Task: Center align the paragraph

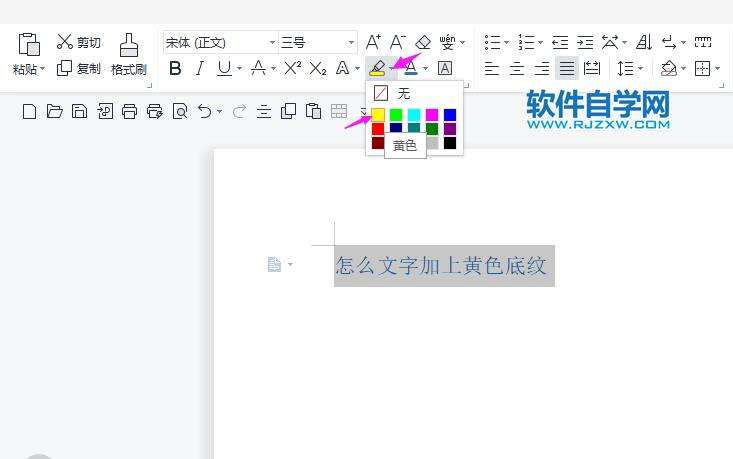Action: pyautogui.click(x=517, y=69)
